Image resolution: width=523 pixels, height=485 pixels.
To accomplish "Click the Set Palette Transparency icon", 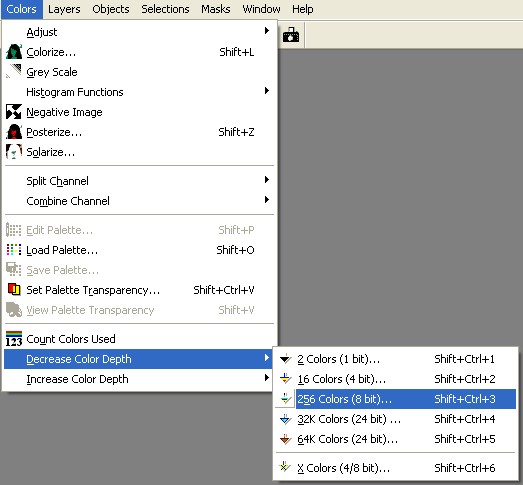I will tap(14, 290).
